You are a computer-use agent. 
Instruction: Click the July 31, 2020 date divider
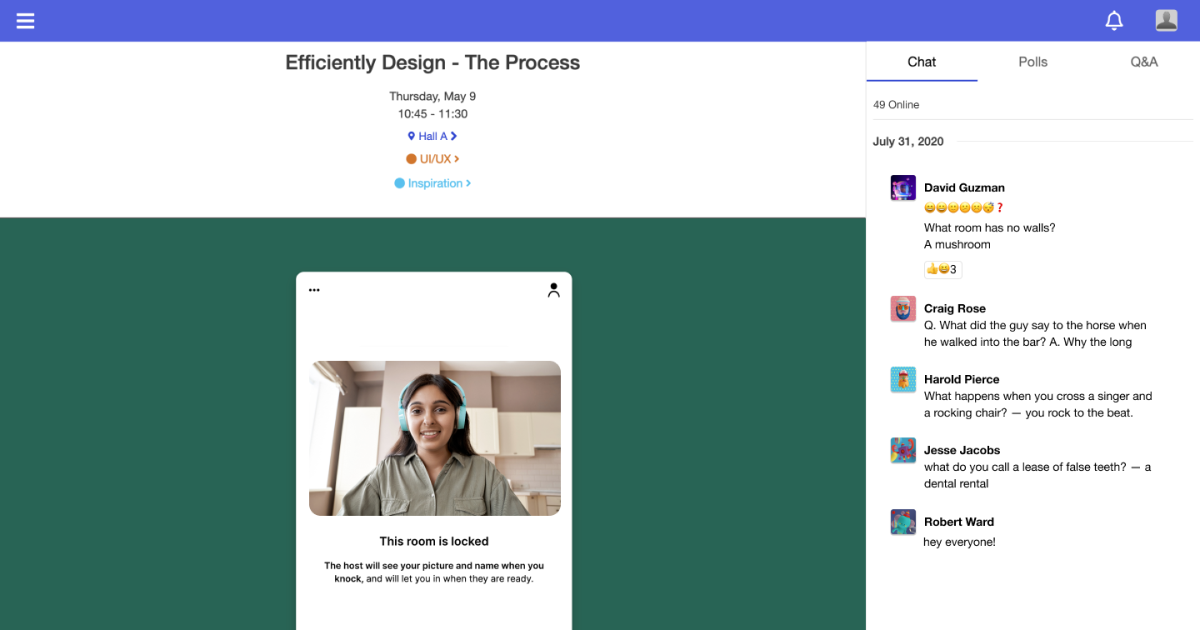tap(907, 141)
